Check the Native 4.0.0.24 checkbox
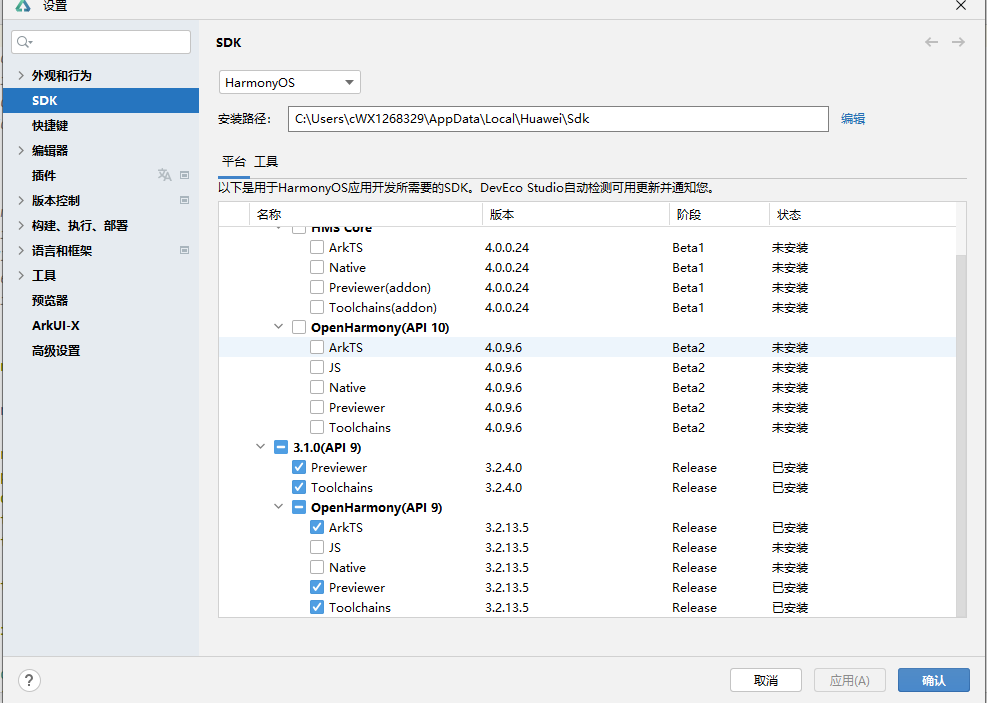 317,267
